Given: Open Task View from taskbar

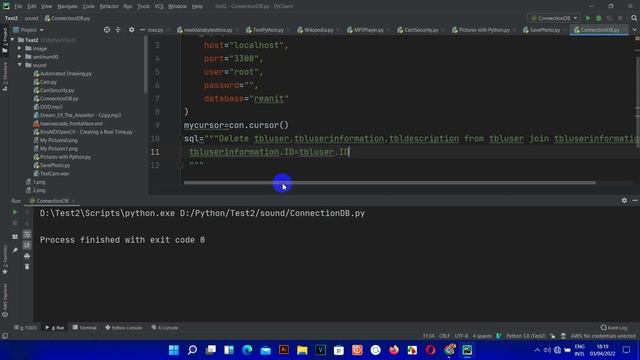Looking at the screenshot, I should point(211,350).
